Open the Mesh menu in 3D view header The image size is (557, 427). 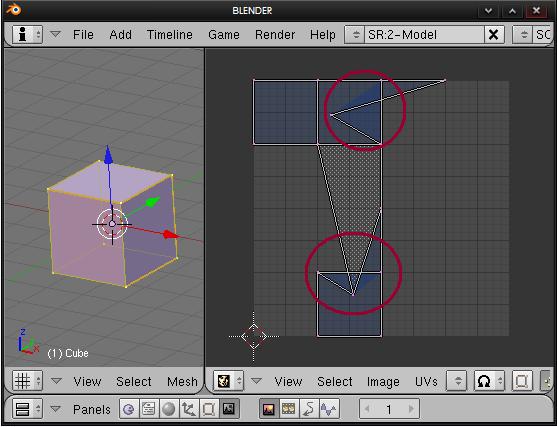click(x=182, y=382)
